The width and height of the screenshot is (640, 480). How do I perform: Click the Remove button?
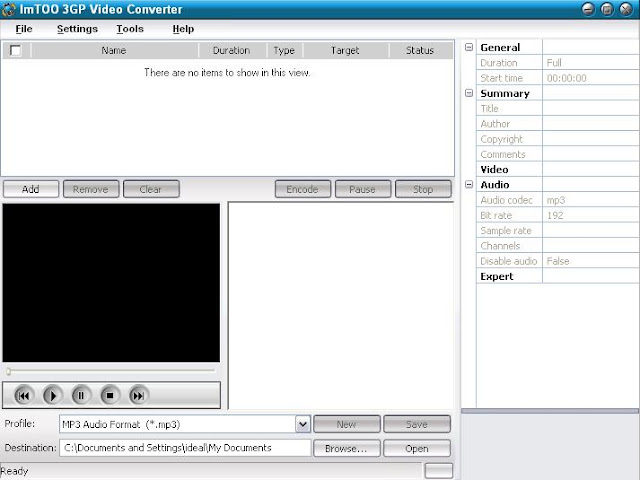tap(91, 189)
